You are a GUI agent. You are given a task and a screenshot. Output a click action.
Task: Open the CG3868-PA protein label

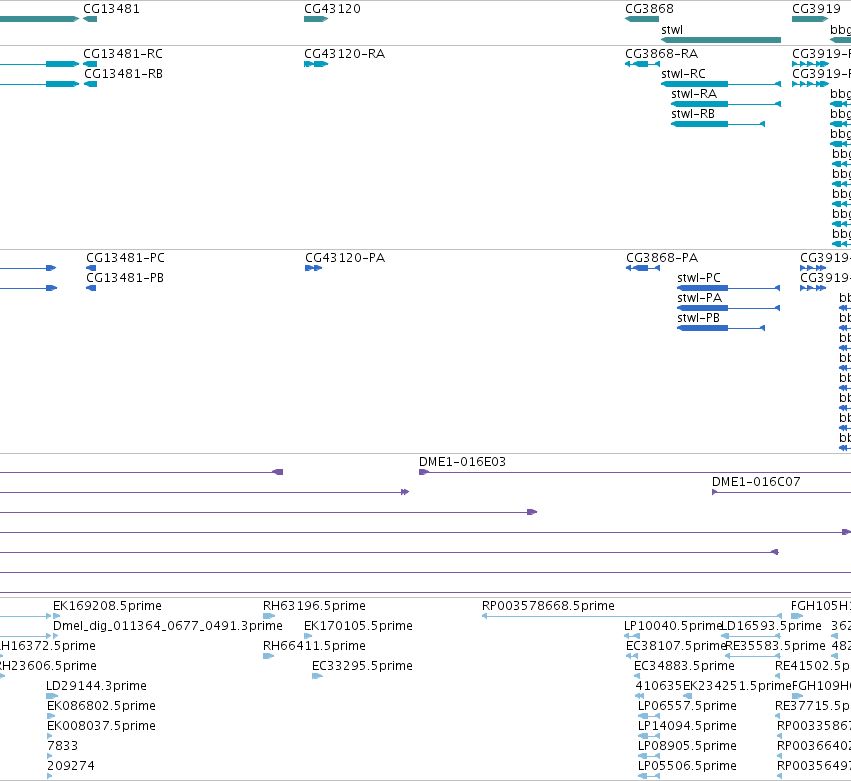click(662, 258)
